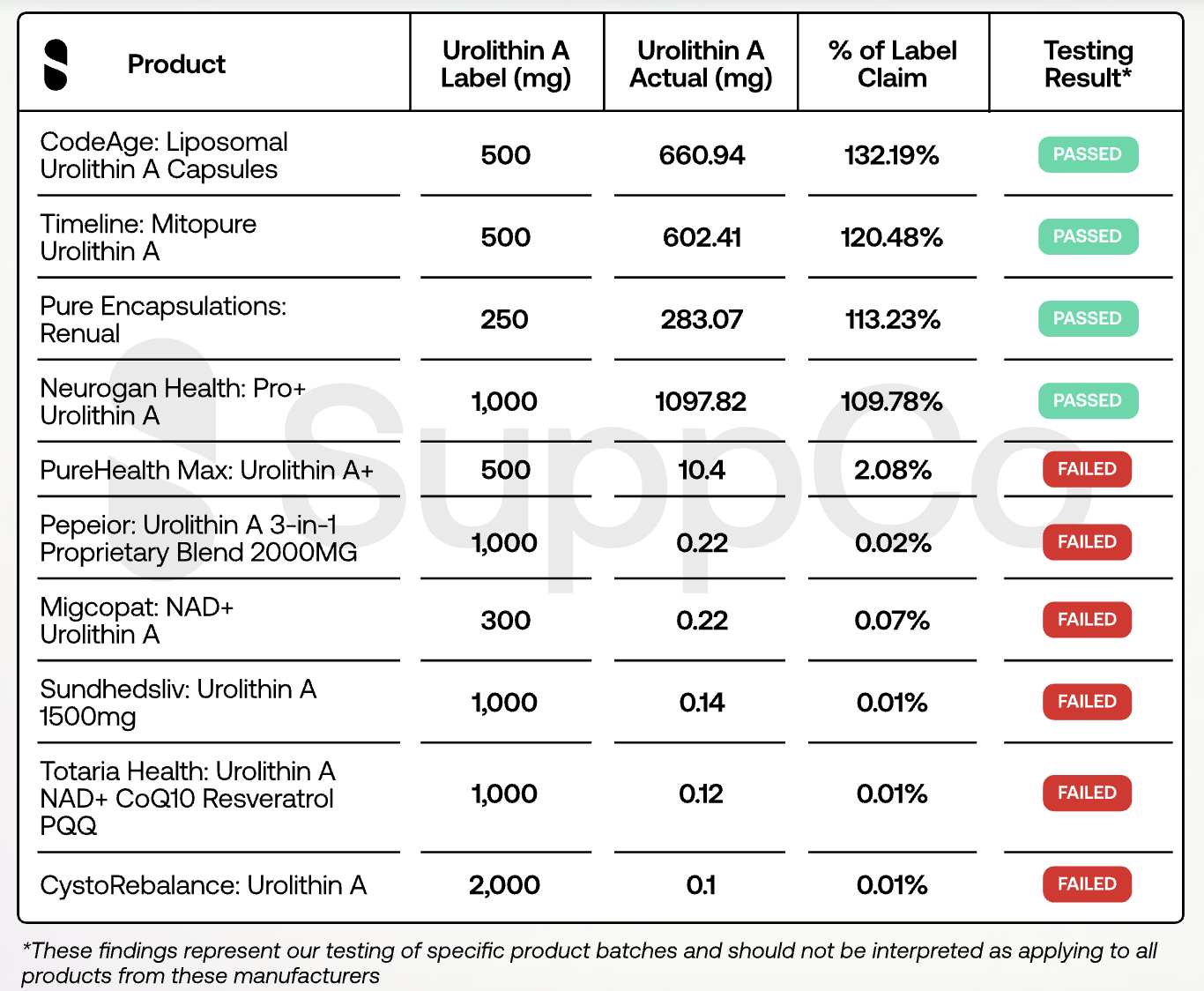Select PASSED badge in Pure Encapsulations row
1204x991 pixels.
(x=1088, y=318)
